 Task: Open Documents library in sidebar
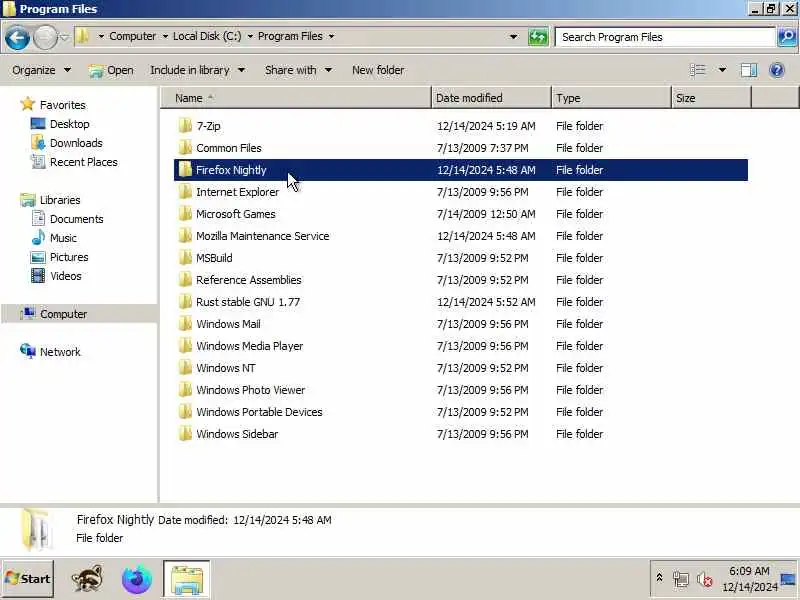[77, 219]
